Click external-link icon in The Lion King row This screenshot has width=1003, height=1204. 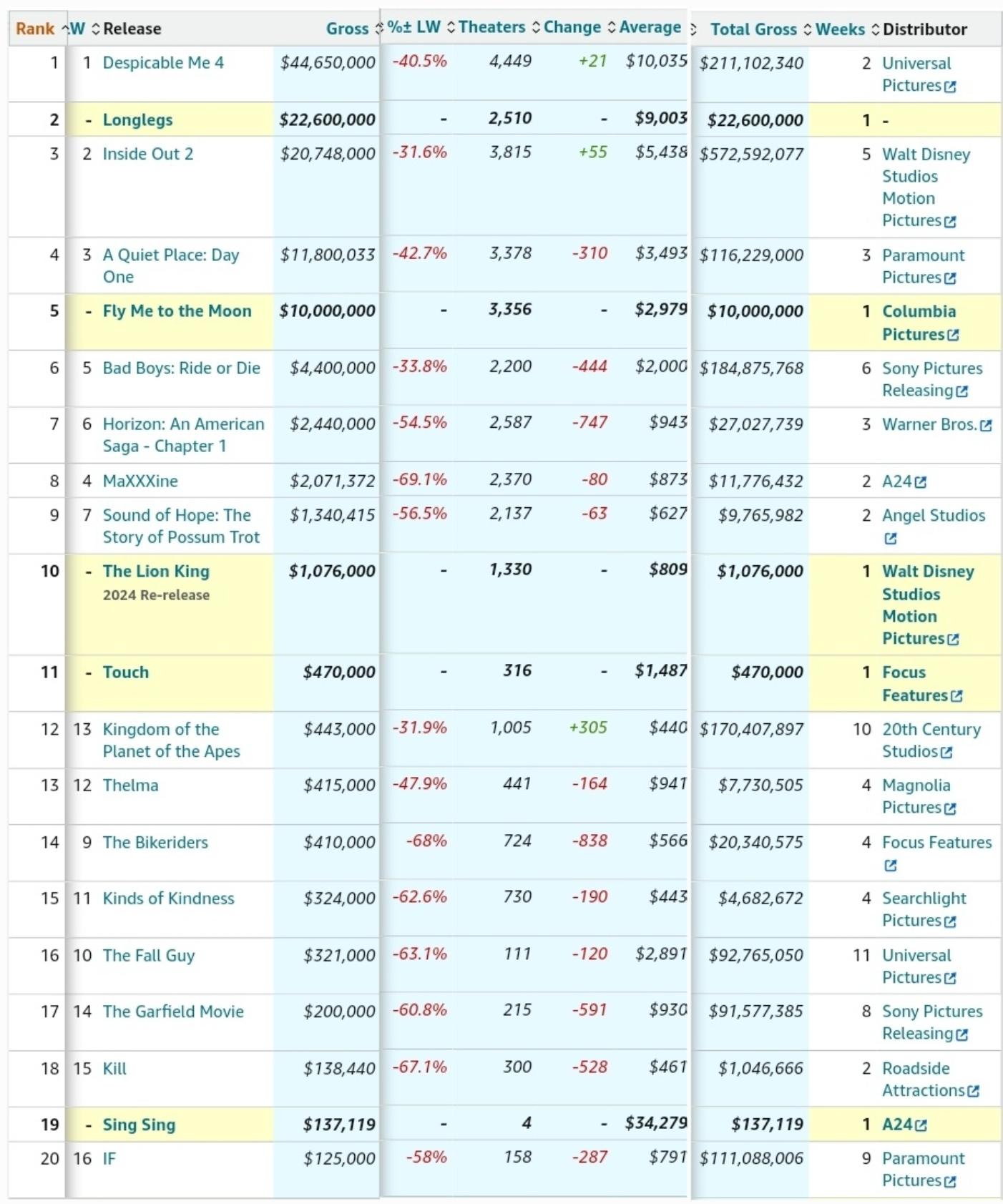click(952, 640)
